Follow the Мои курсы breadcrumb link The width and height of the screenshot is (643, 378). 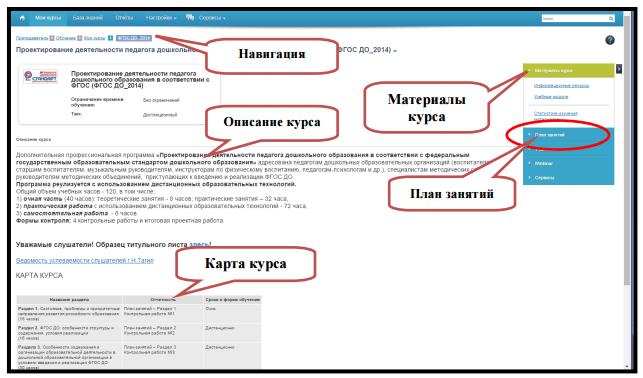[94, 38]
